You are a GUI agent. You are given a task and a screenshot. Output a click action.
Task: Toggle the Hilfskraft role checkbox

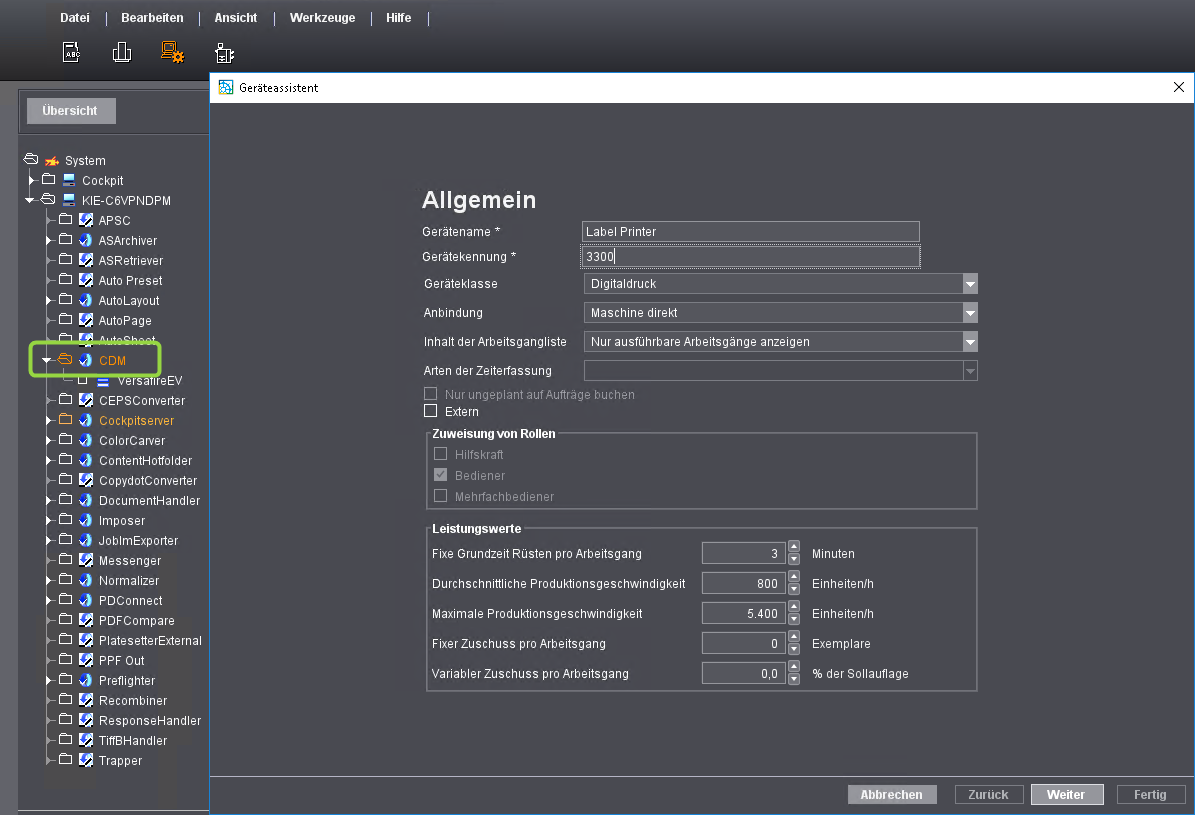click(x=441, y=454)
